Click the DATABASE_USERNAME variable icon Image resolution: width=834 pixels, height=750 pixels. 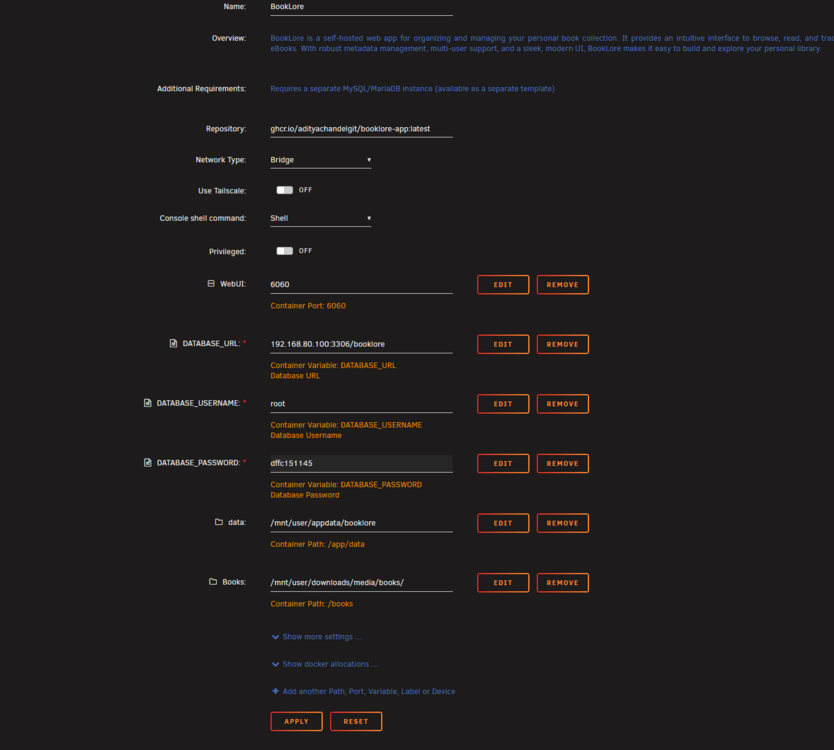147,403
